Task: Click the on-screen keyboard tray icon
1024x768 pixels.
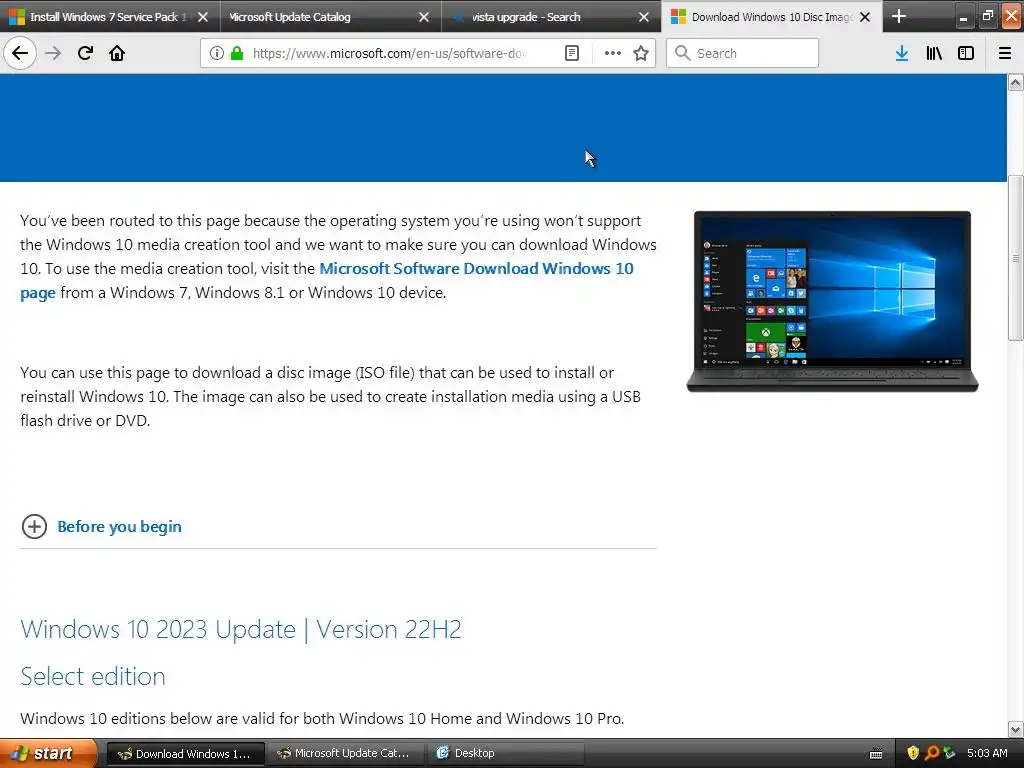Action: pyautogui.click(x=876, y=754)
